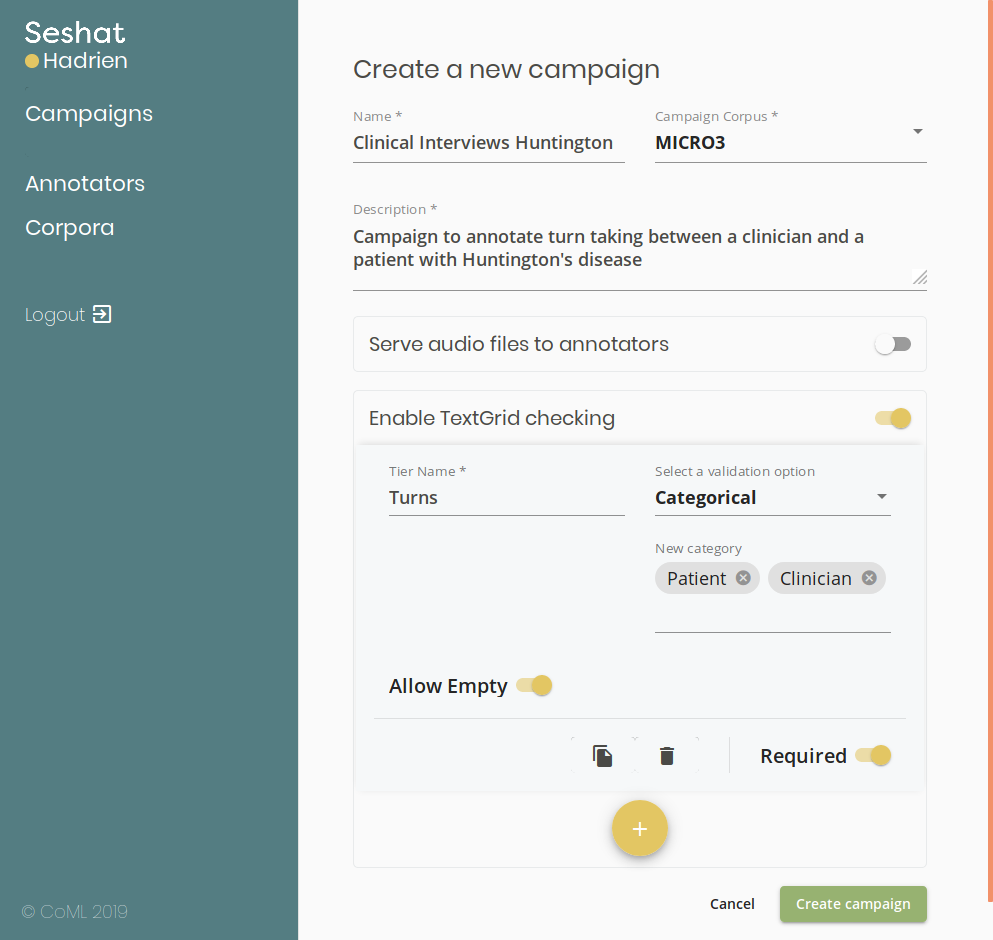Turn off the Allow Empty switch
The width and height of the screenshot is (993, 940).
pos(534,685)
